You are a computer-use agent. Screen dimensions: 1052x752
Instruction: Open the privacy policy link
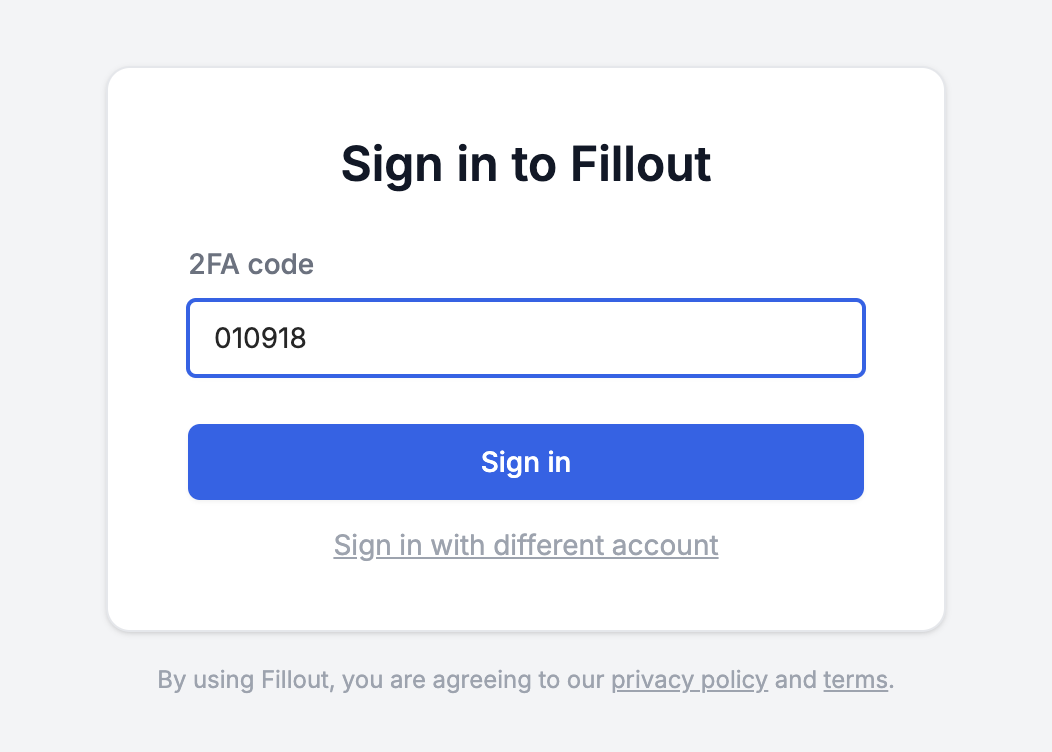(689, 680)
